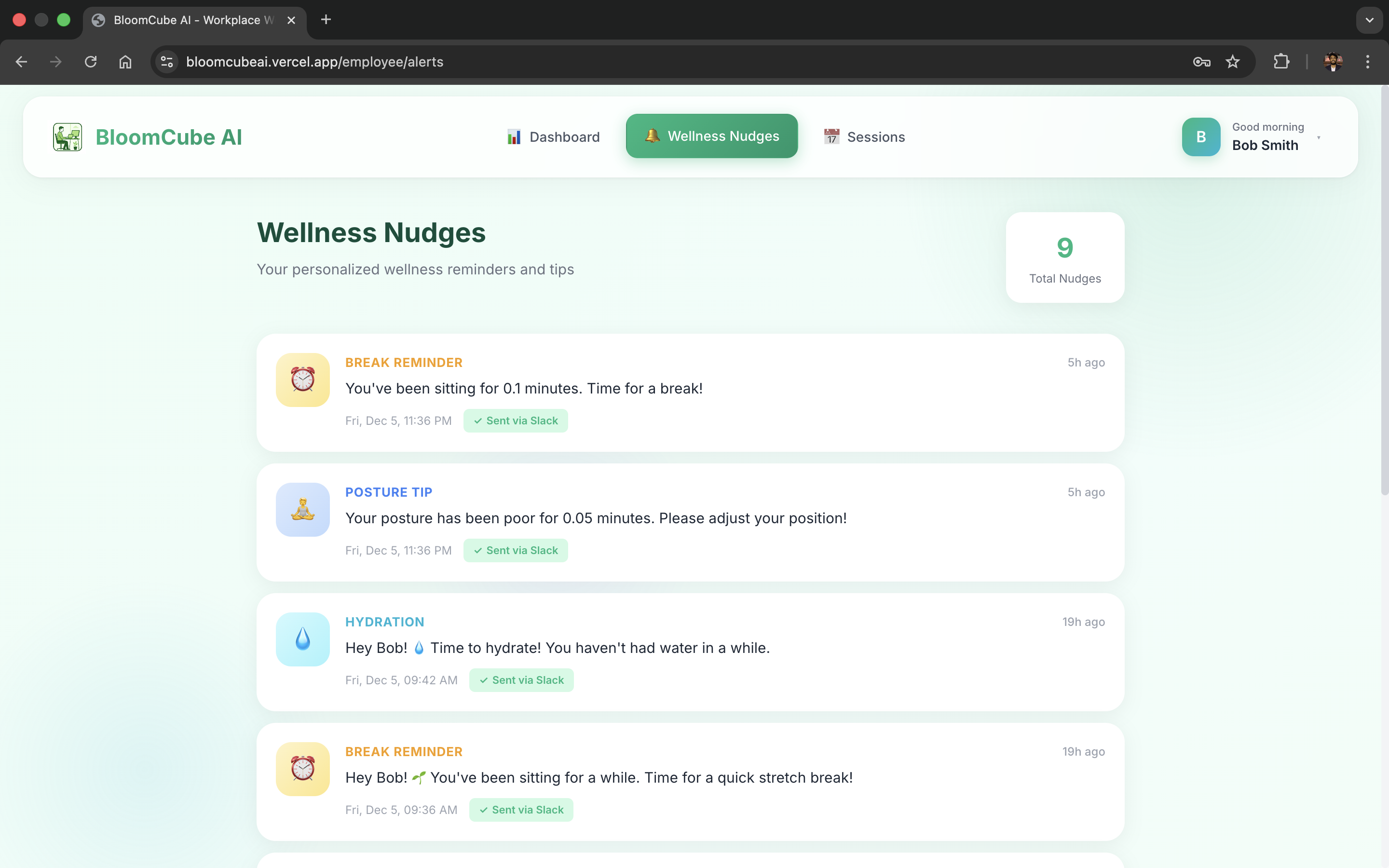Open the tab search dropdown chevron
Image resolution: width=1389 pixels, height=868 pixels.
[1369, 20]
